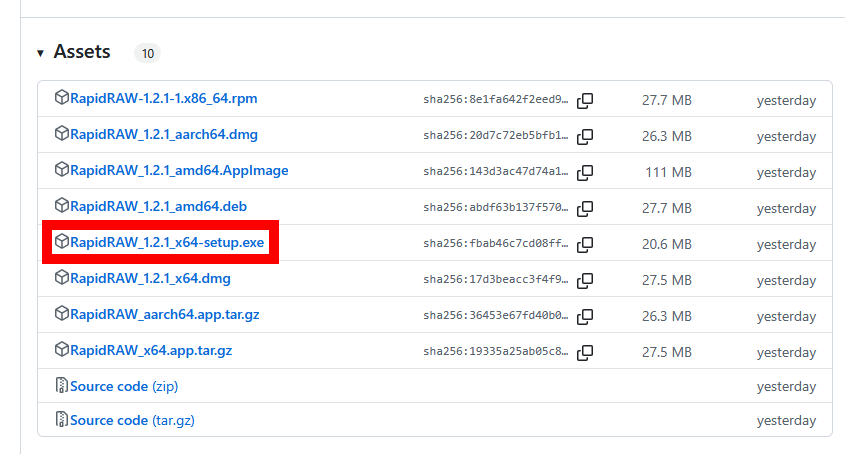This screenshot has width=845, height=454.
Task: Click the 111 MB size of the AppImage
Action: coord(668,173)
